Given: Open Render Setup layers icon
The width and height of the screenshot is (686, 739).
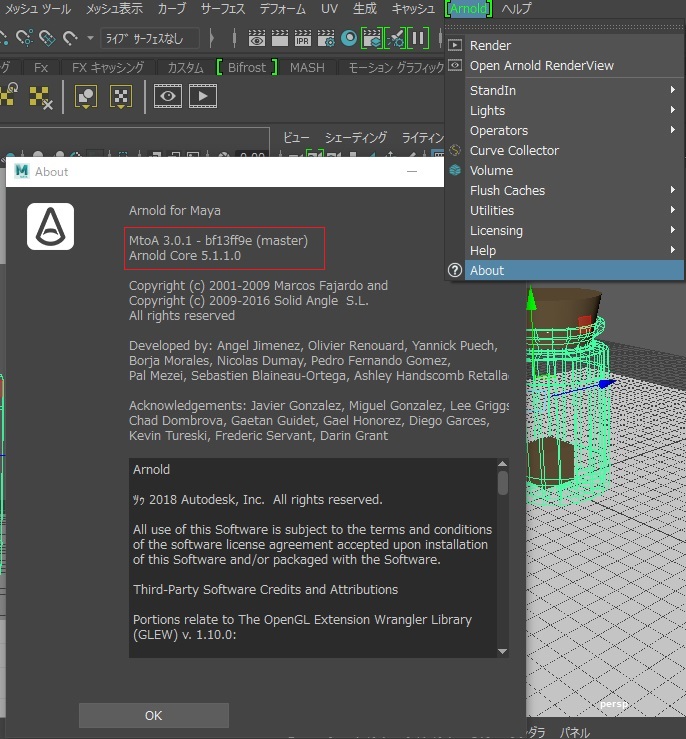Looking at the screenshot, I should pyautogui.click(x=372, y=38).
